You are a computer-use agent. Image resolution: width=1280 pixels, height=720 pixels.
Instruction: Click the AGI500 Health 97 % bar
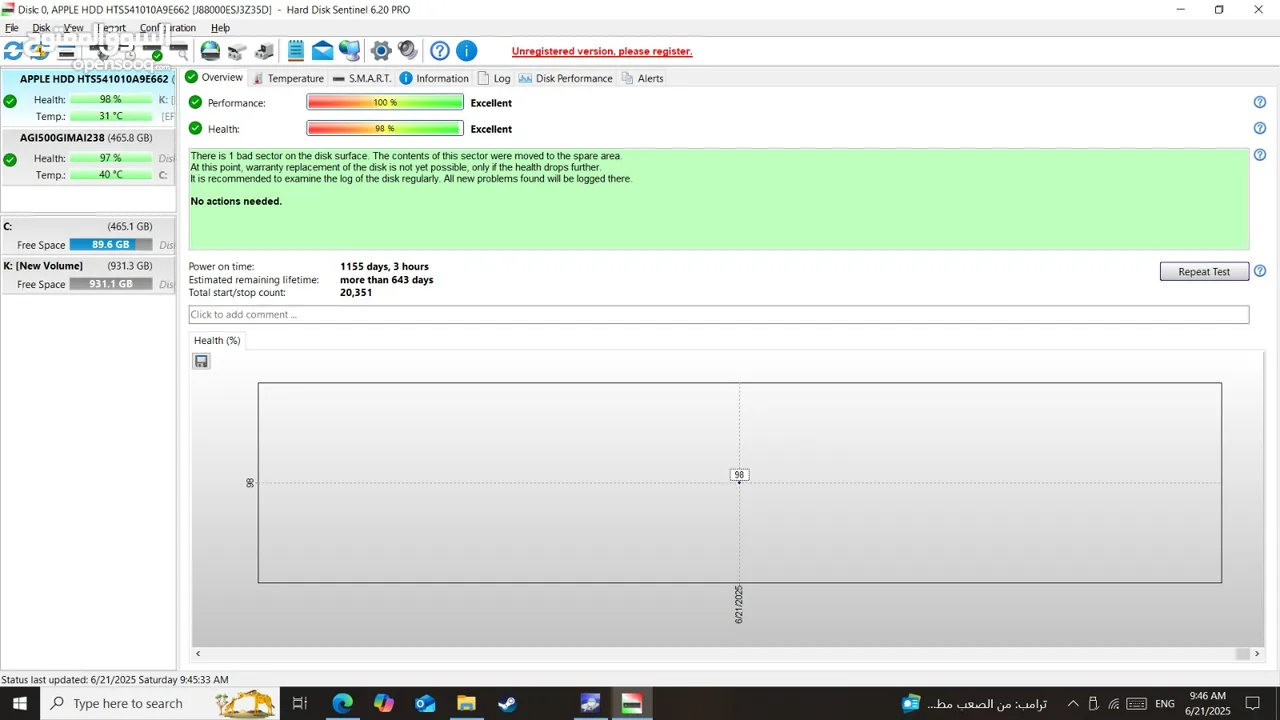(111, 158)
